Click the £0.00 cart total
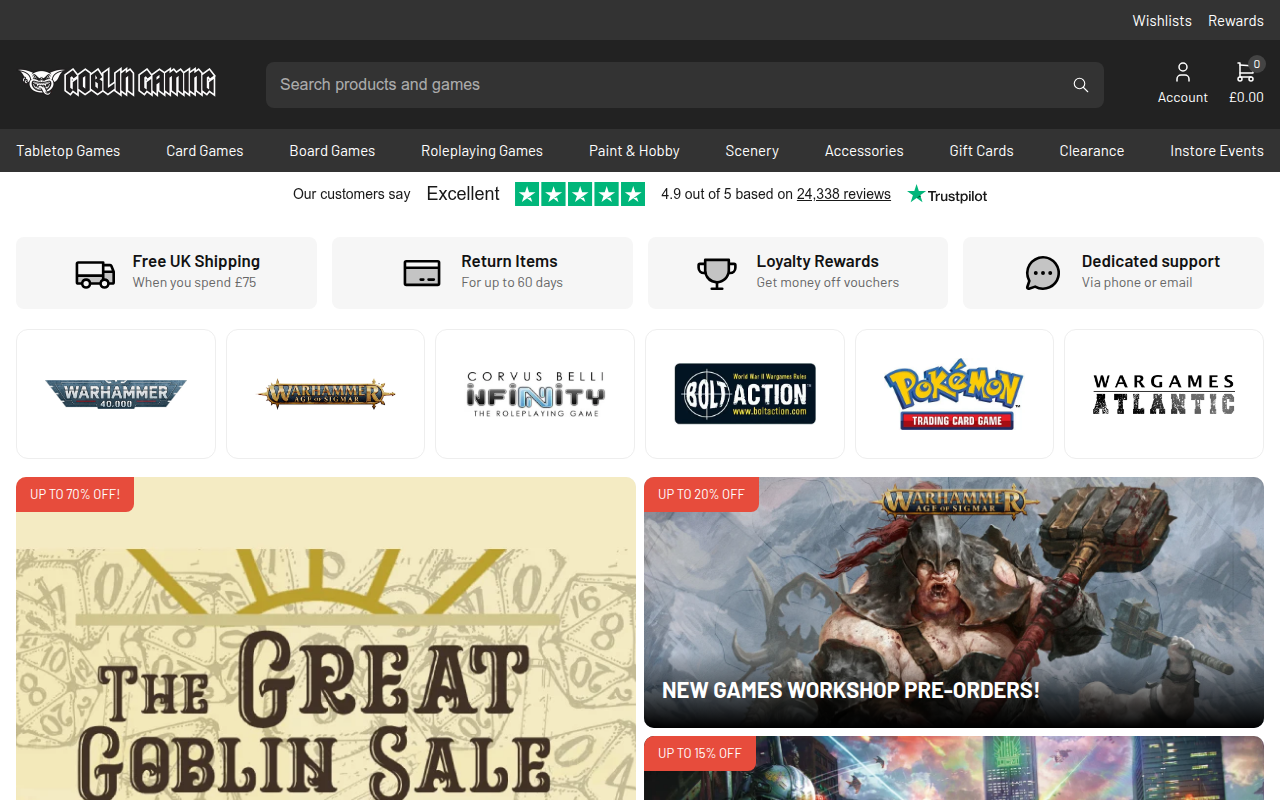This screenshot has height=800, width=1280. click(x=1246, y=97)
